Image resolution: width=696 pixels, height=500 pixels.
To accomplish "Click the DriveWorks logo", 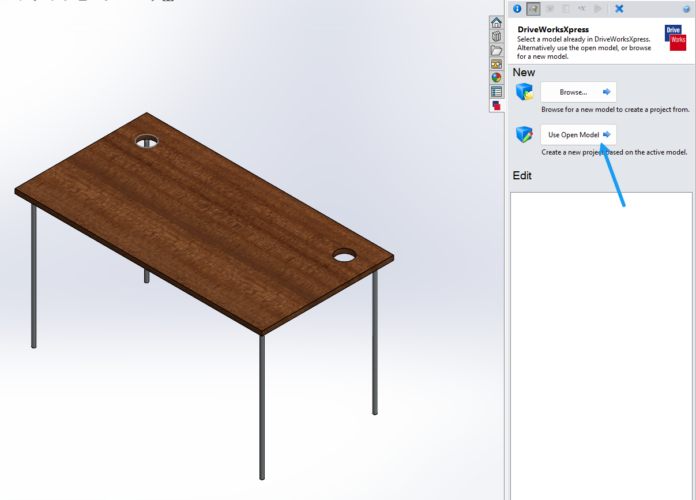I will click(675, 38).
